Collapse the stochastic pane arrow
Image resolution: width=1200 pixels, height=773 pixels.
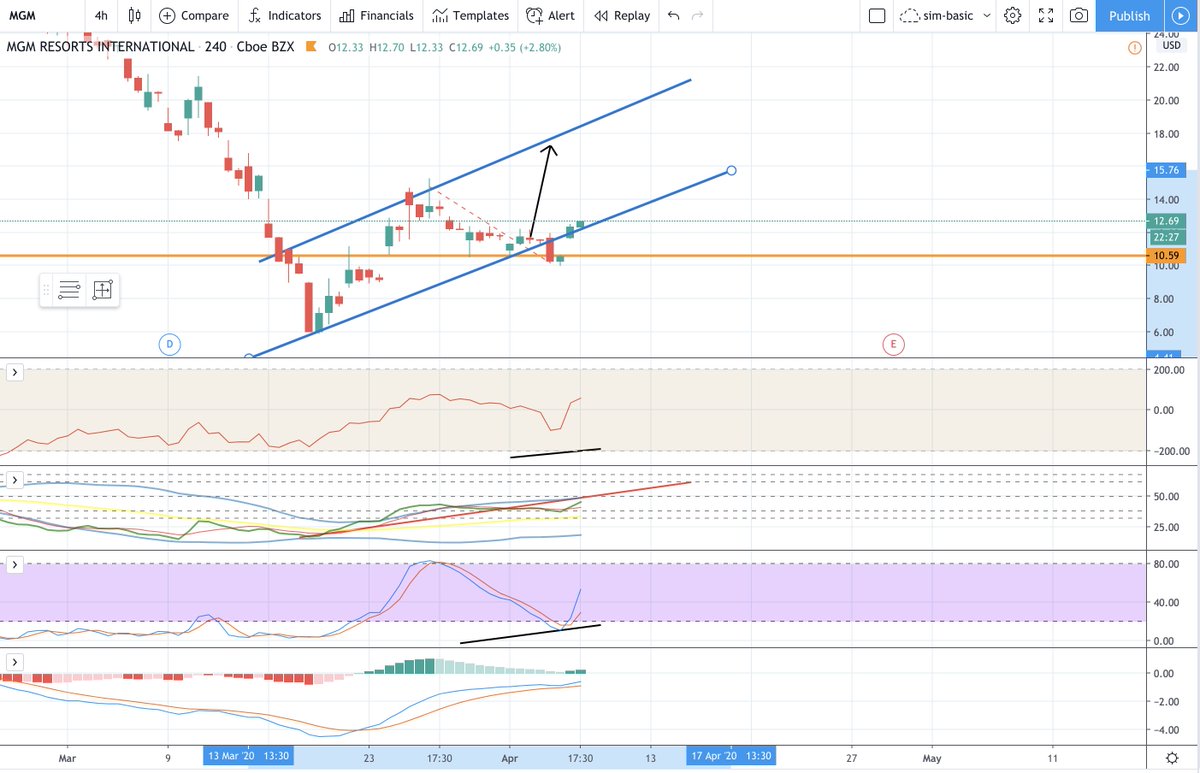click(15, 565)
